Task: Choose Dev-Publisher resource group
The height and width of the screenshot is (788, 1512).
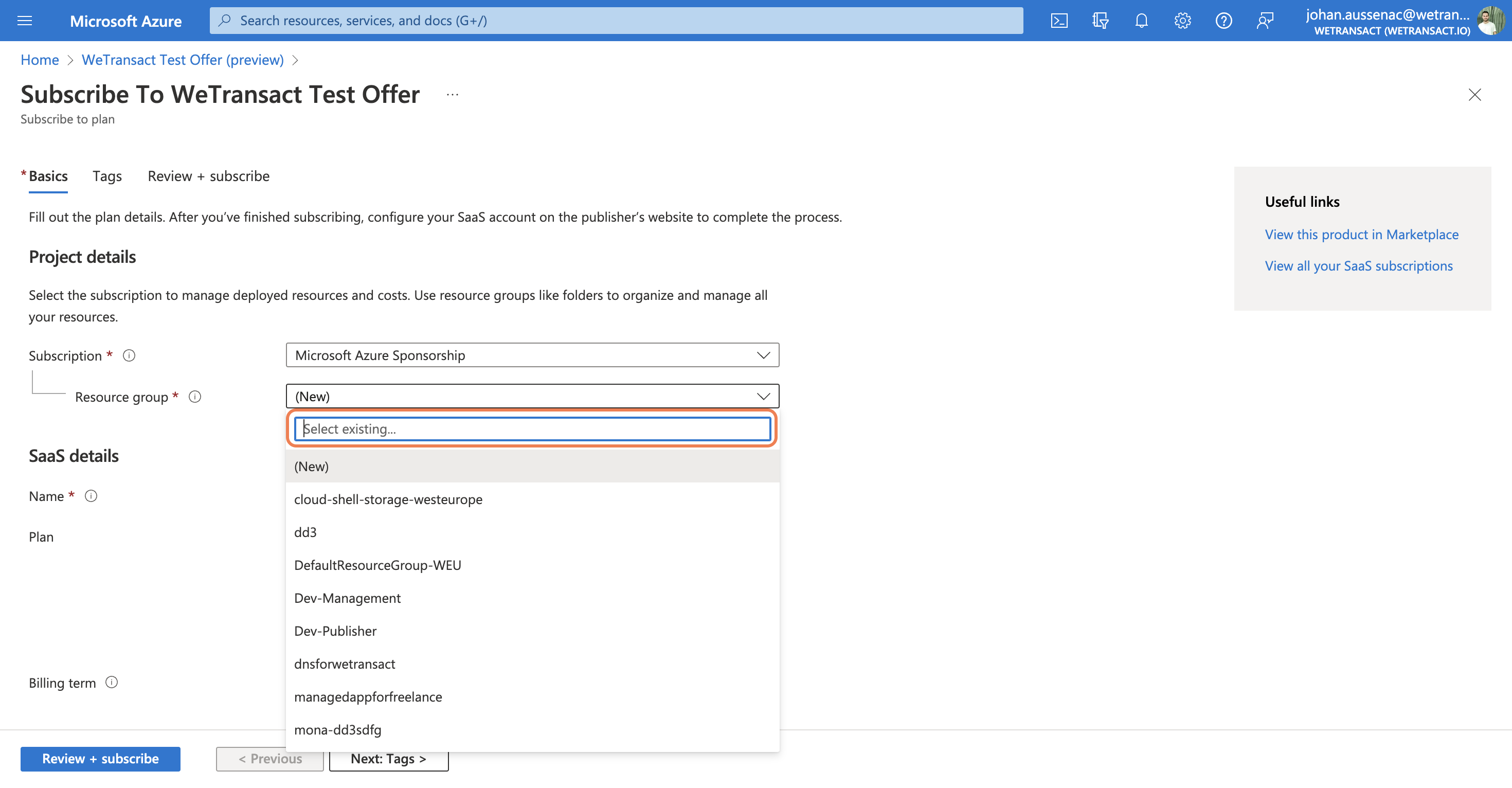Action: point(532,631)
